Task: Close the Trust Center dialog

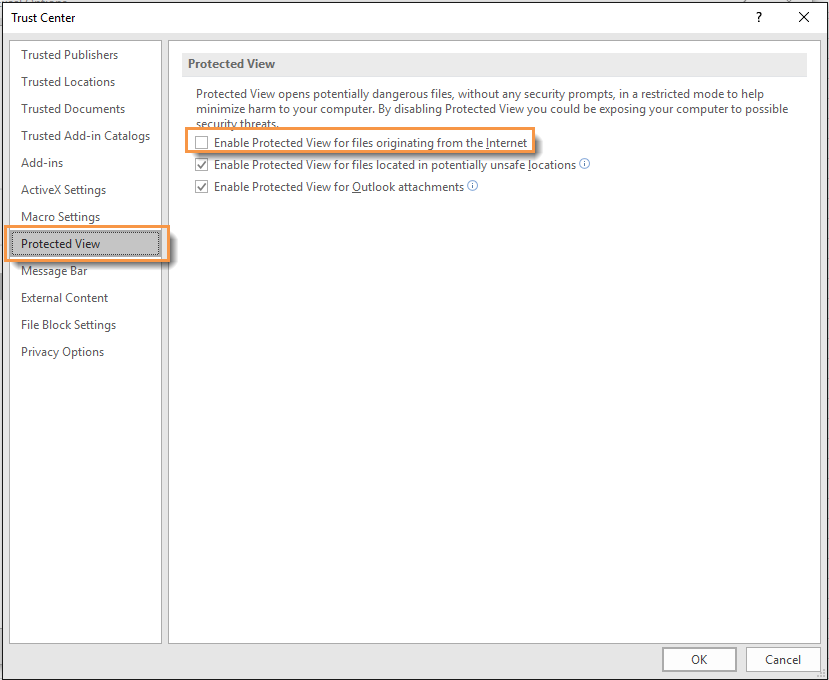Action: click(804, 17)
